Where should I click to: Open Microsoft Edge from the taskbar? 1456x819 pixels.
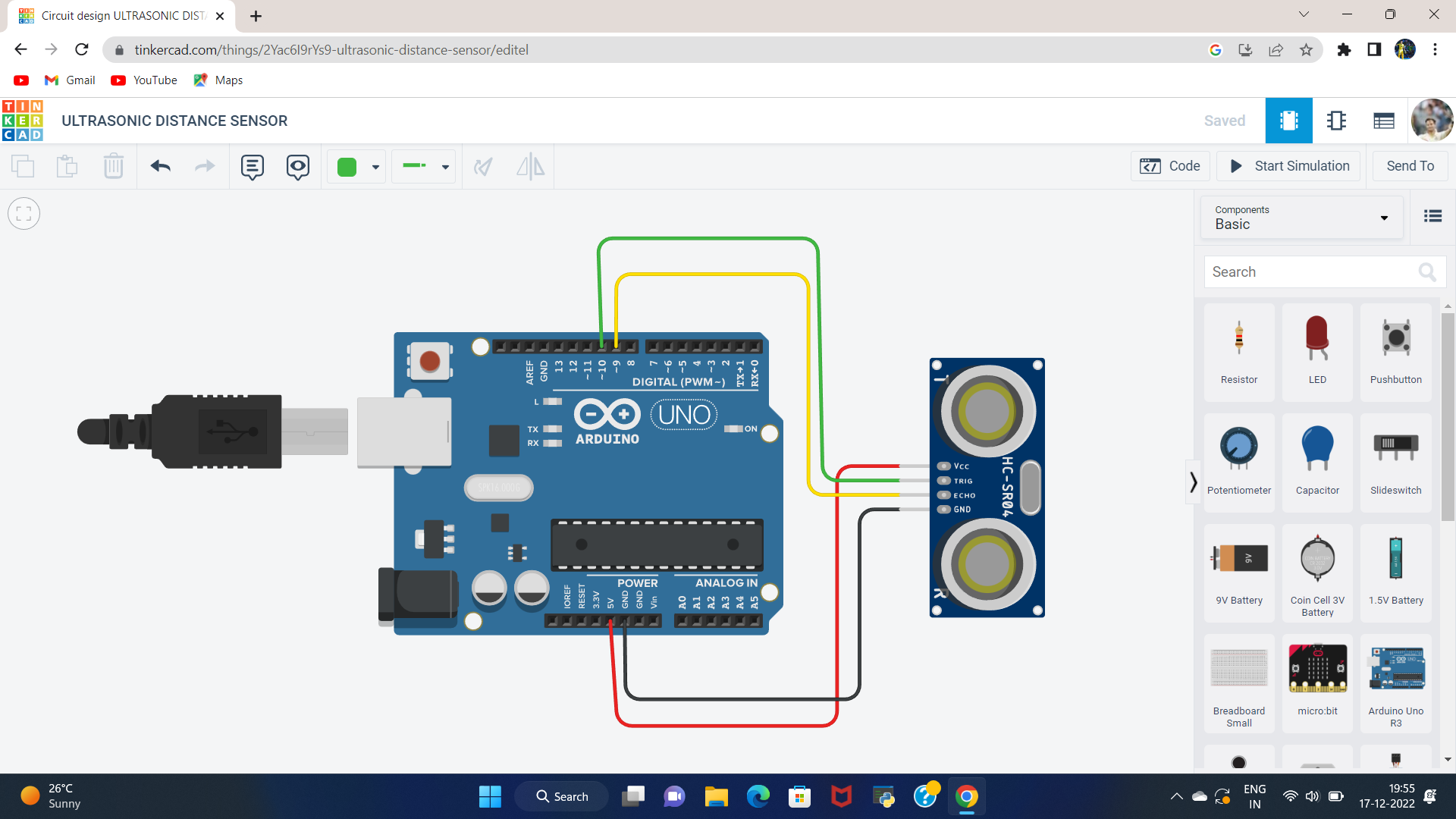click(758, 796)
